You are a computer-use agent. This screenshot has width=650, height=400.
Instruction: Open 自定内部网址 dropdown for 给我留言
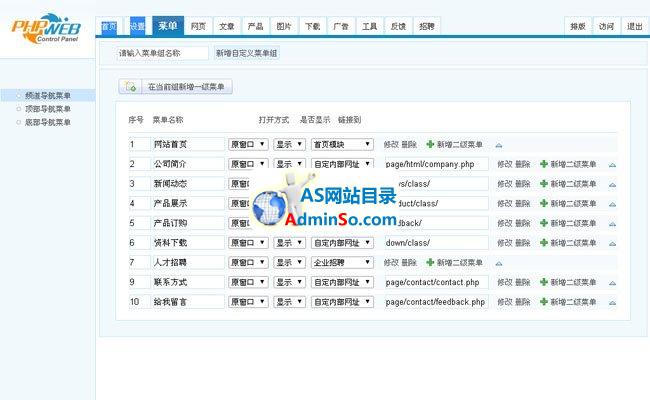pos(342,302)
